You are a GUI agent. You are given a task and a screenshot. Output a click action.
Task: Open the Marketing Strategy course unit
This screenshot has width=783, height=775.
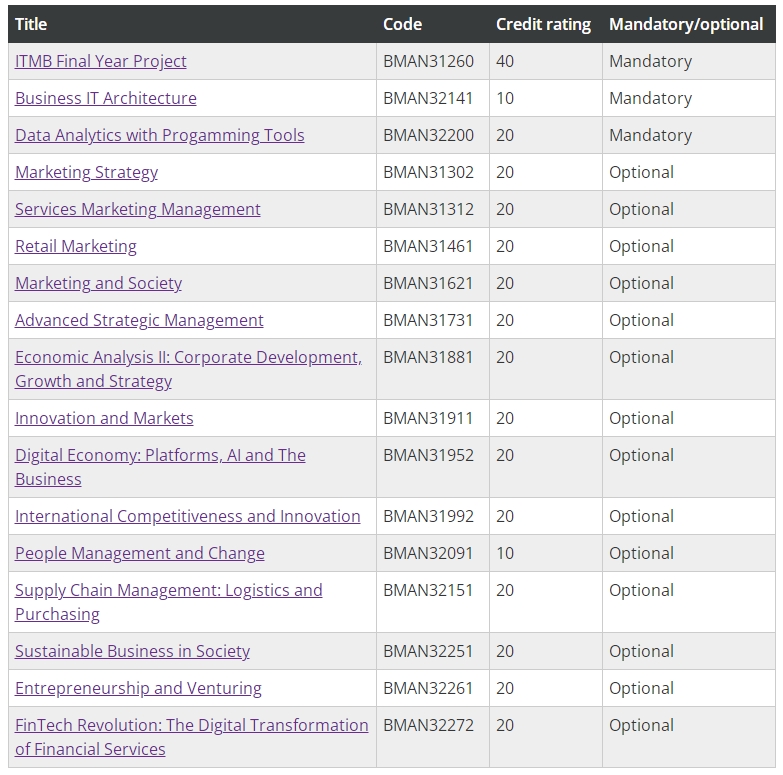tap(86, 172)
